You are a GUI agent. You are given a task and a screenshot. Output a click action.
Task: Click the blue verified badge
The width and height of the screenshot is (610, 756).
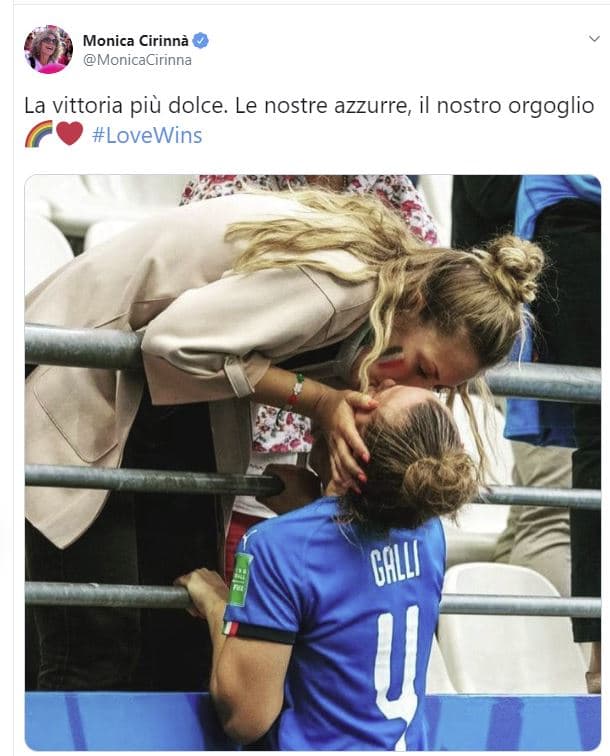coord(201,41)
